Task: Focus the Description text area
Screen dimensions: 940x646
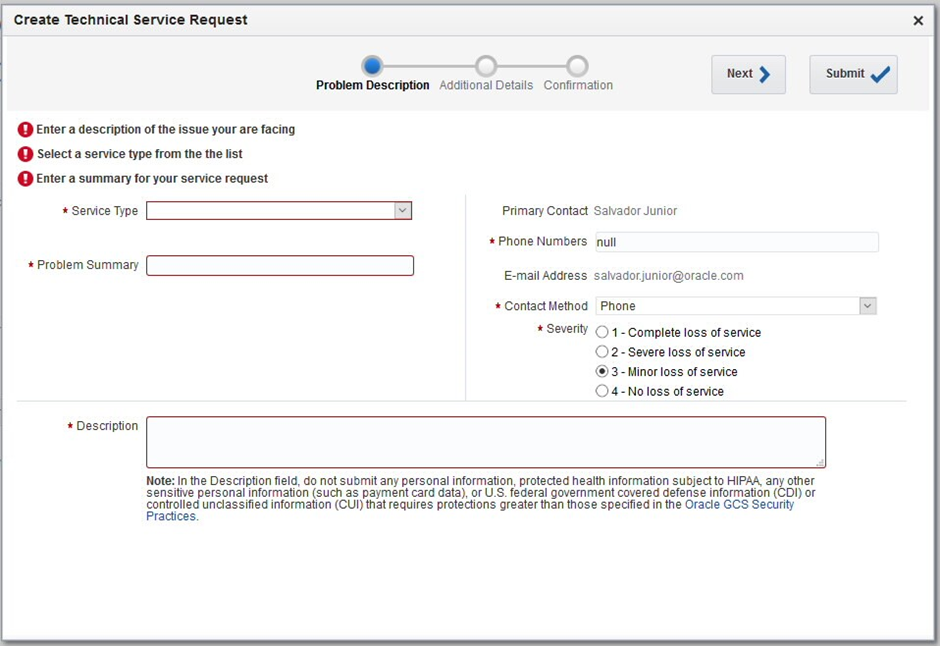Action: (486, 442)
